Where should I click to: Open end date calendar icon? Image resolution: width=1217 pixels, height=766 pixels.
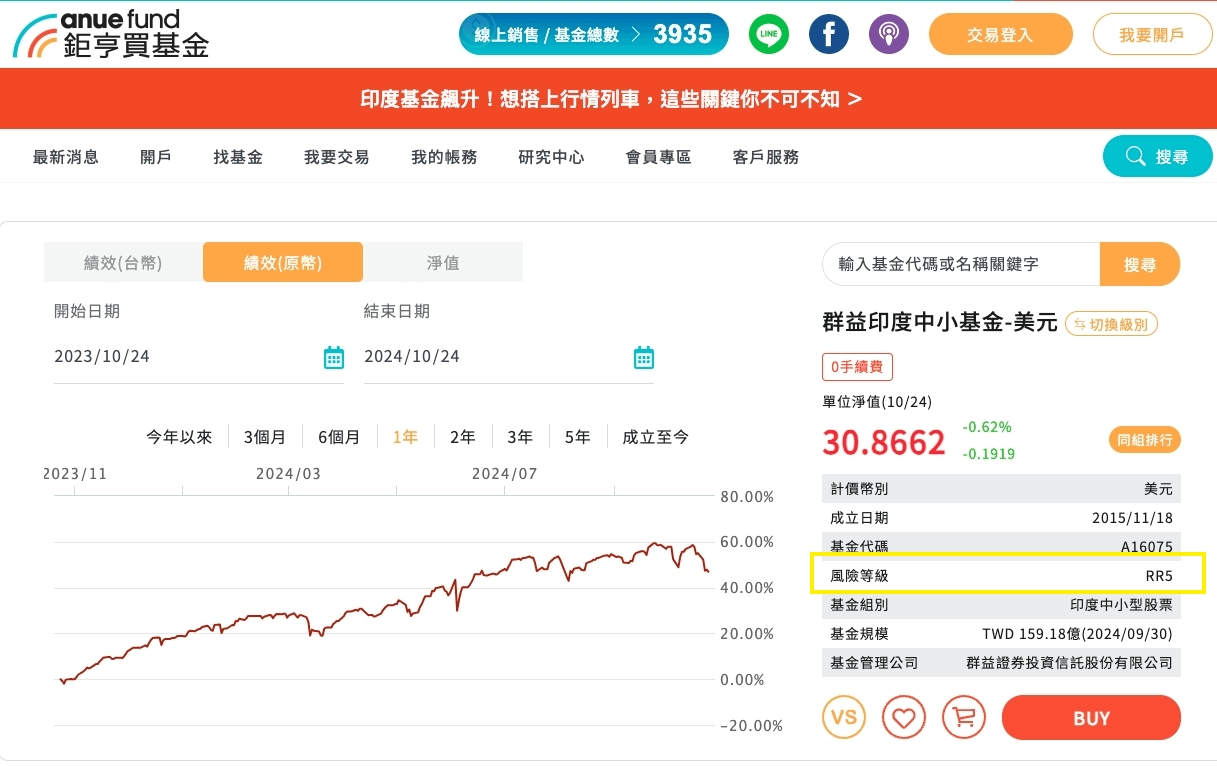point(643,357)
